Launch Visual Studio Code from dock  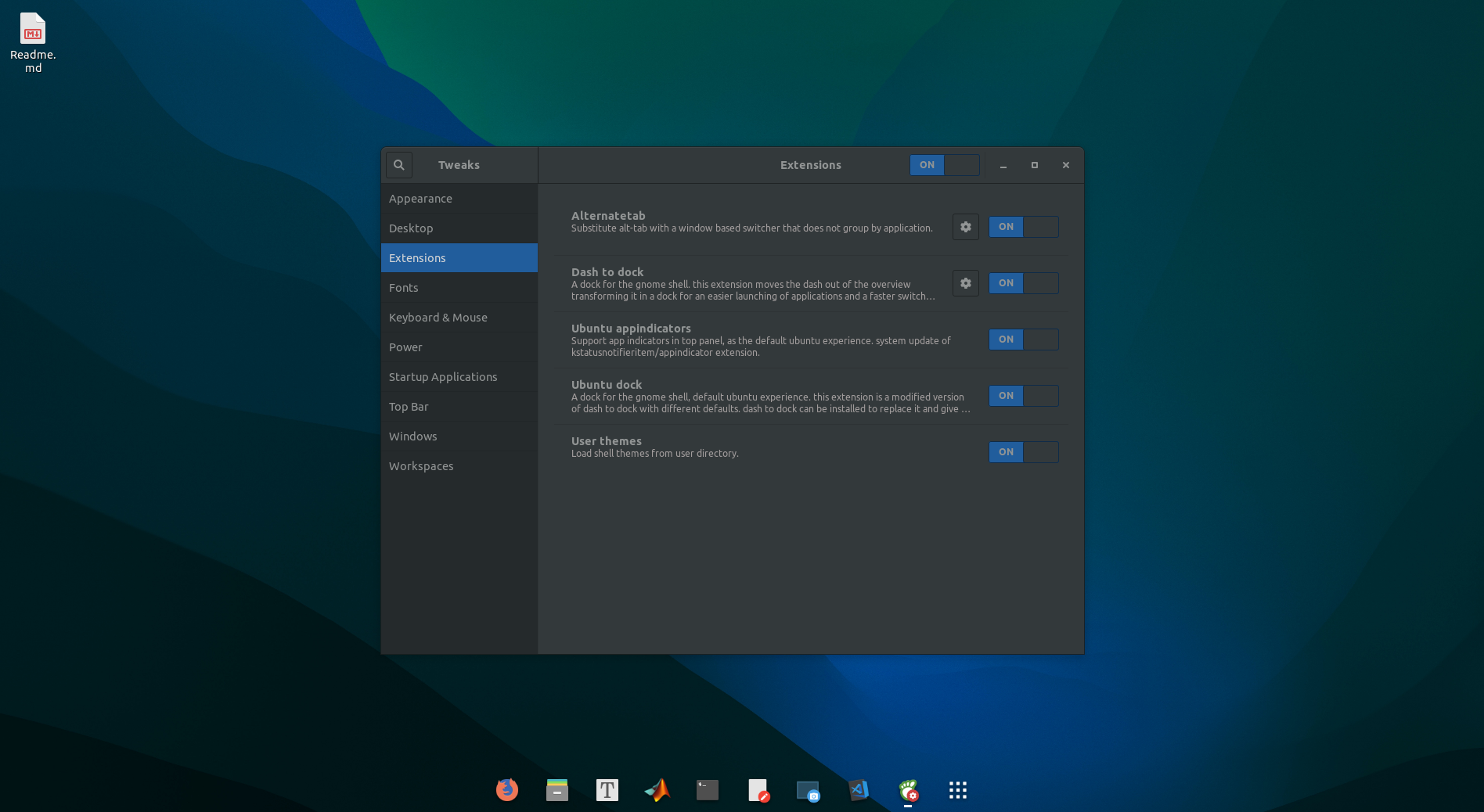[858, 790]
